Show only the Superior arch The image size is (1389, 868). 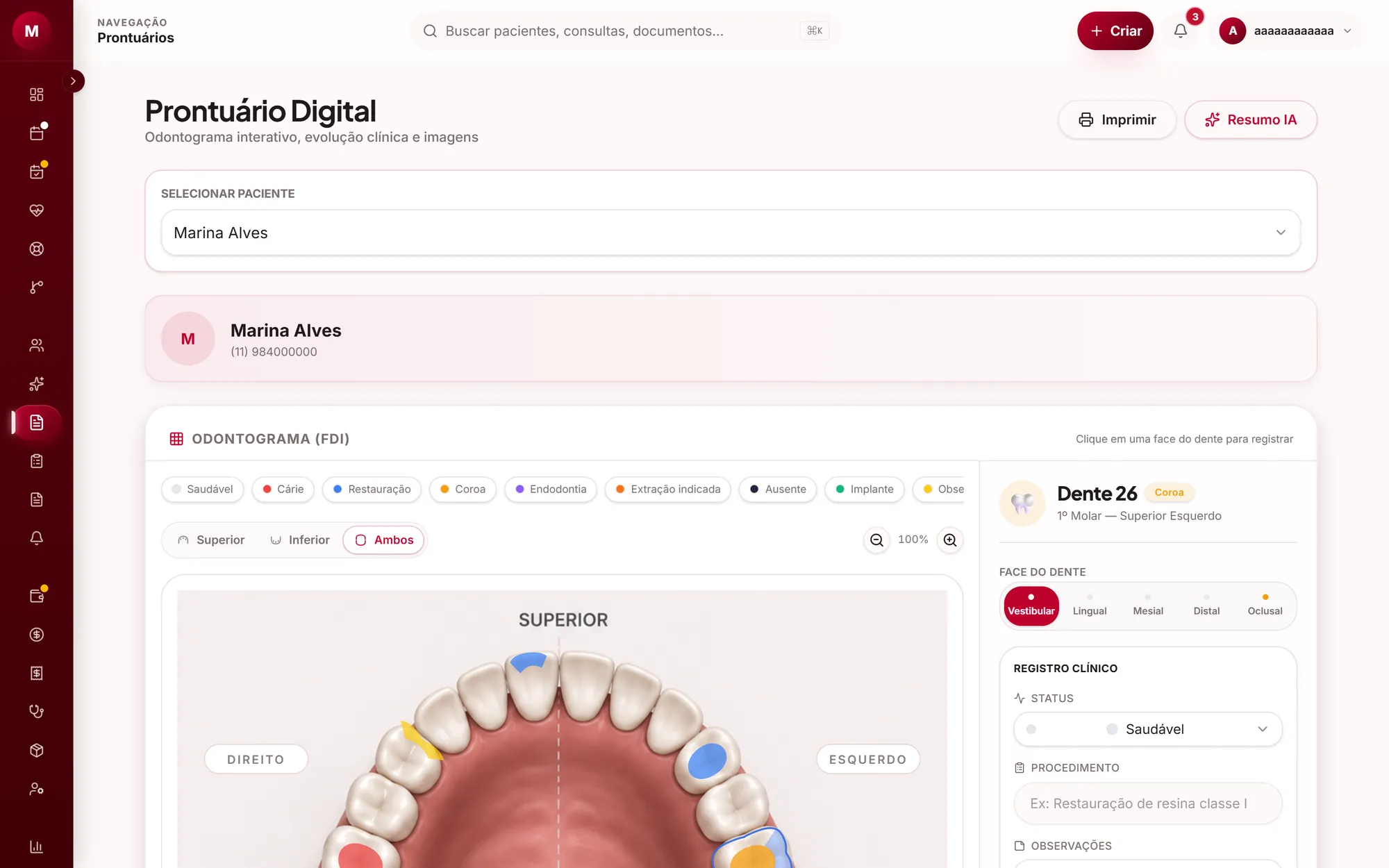click(212, 540)
